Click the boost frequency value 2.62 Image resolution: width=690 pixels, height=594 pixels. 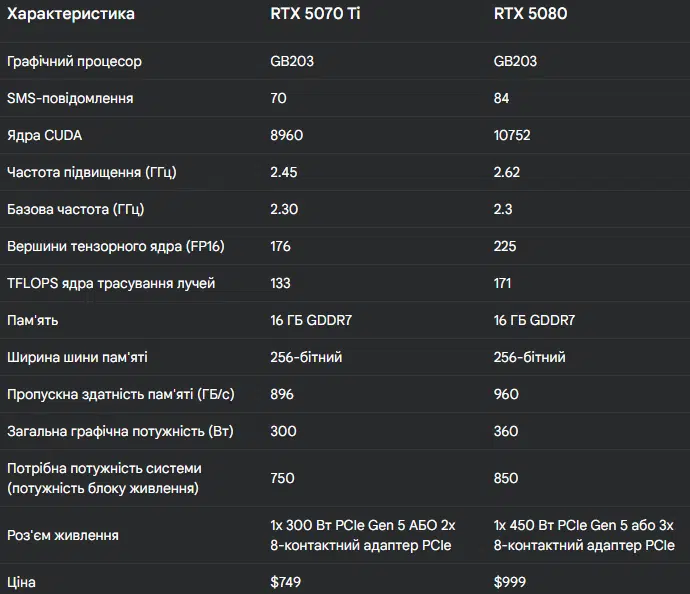coord(507,172)
